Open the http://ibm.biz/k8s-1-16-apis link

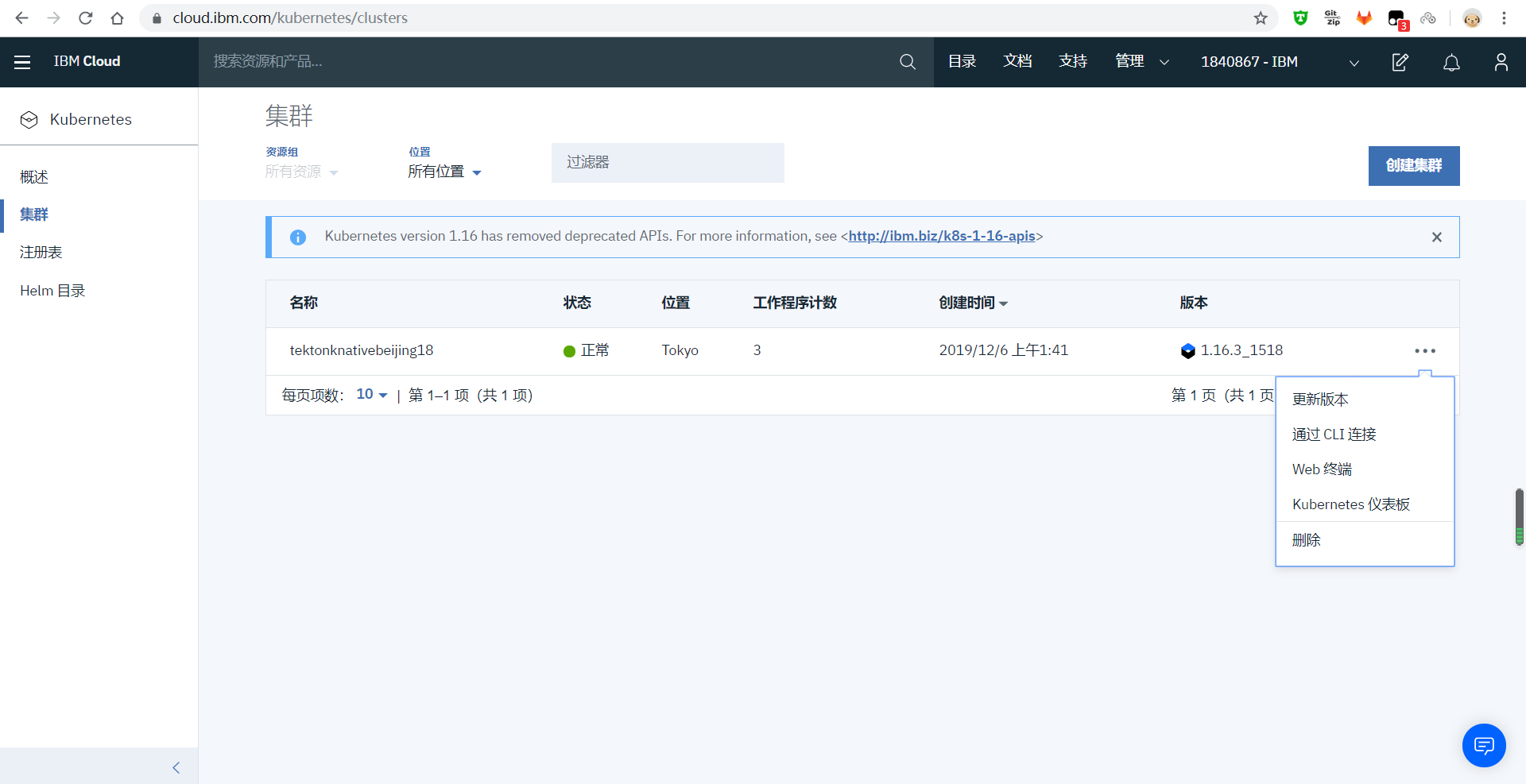(x=942, y=236)
